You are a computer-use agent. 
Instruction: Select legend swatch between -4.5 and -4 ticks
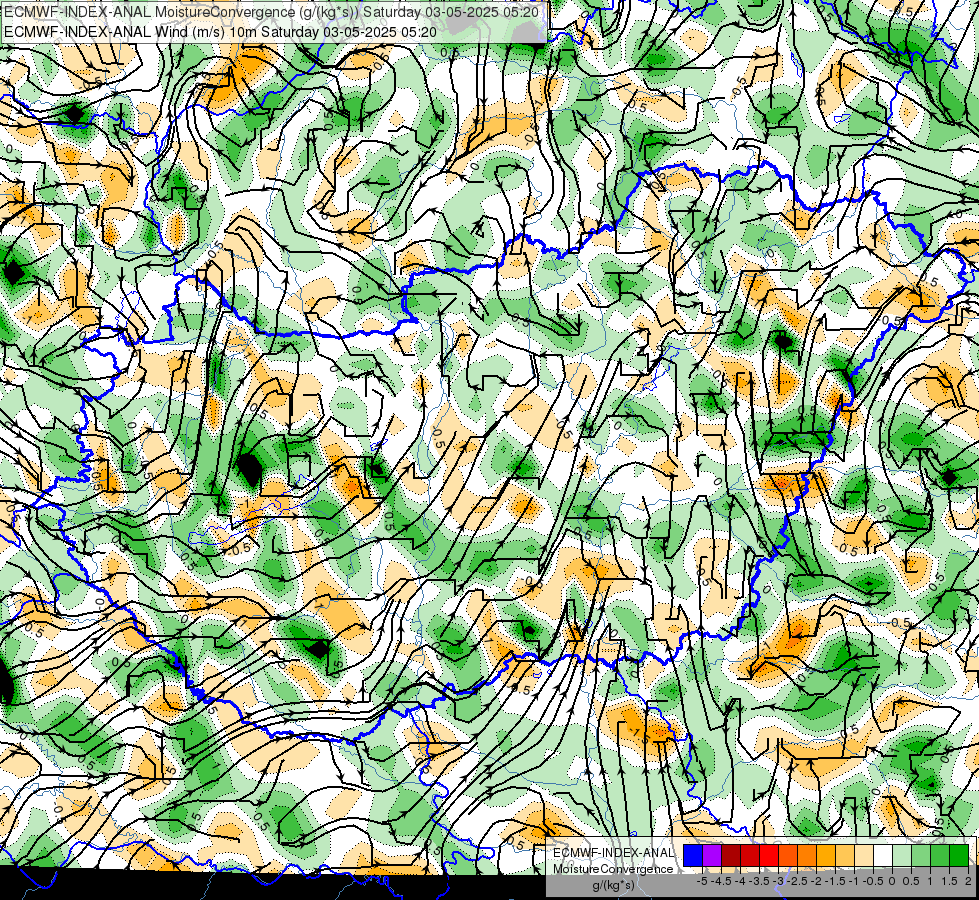[731, 856]
